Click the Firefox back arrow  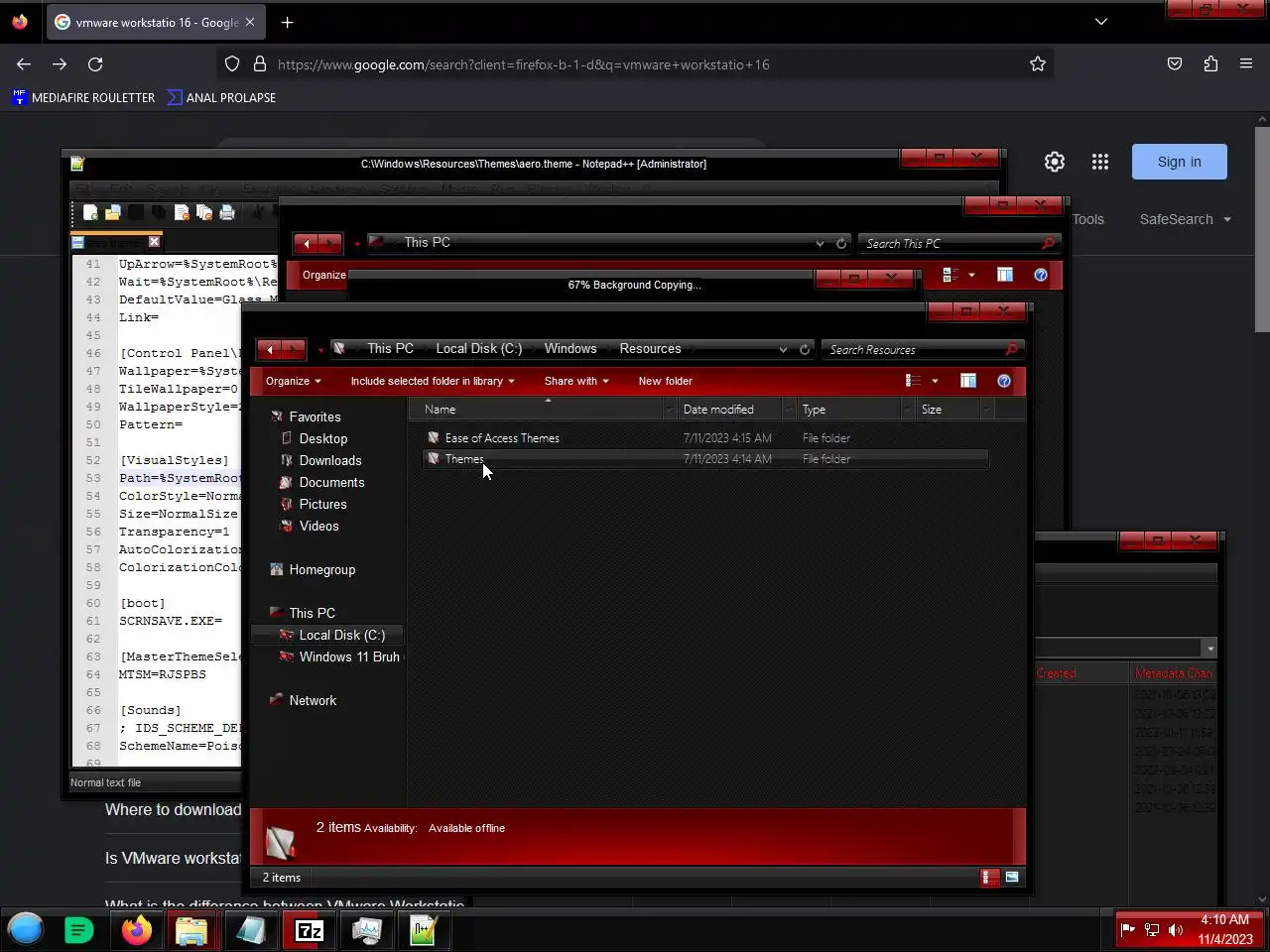pyautogui.click(x=24, y=64)
